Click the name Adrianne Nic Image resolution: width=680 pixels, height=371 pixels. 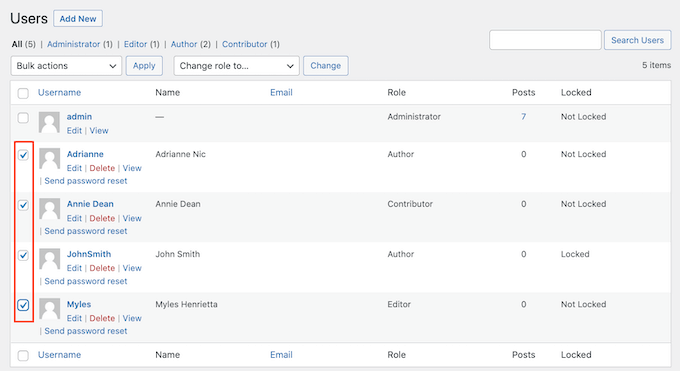point(180,154)
